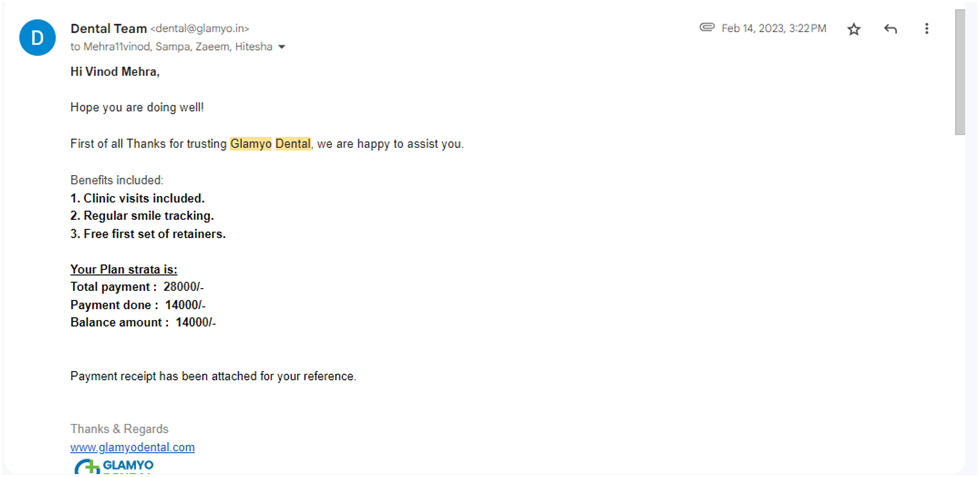Click the dental@glamyo.in email address
979x477 pixels.
200,29
